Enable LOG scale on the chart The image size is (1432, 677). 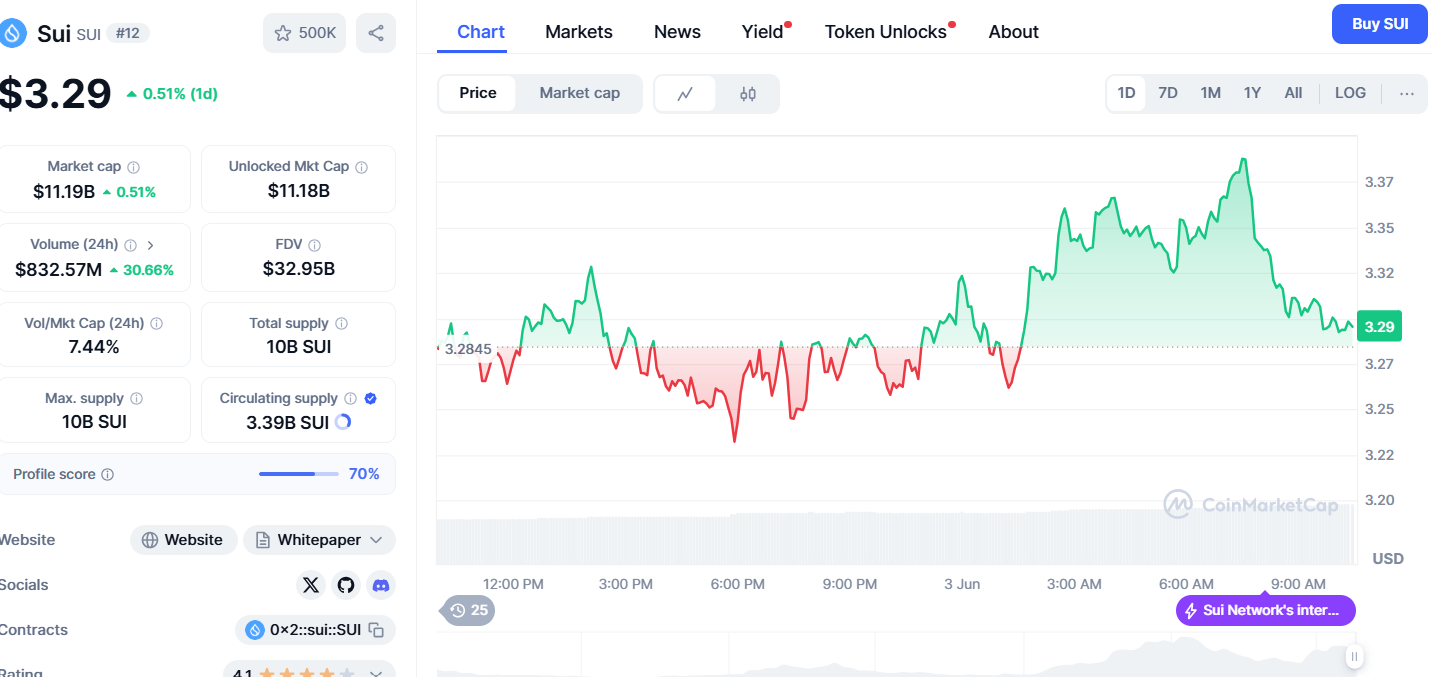1350,93
